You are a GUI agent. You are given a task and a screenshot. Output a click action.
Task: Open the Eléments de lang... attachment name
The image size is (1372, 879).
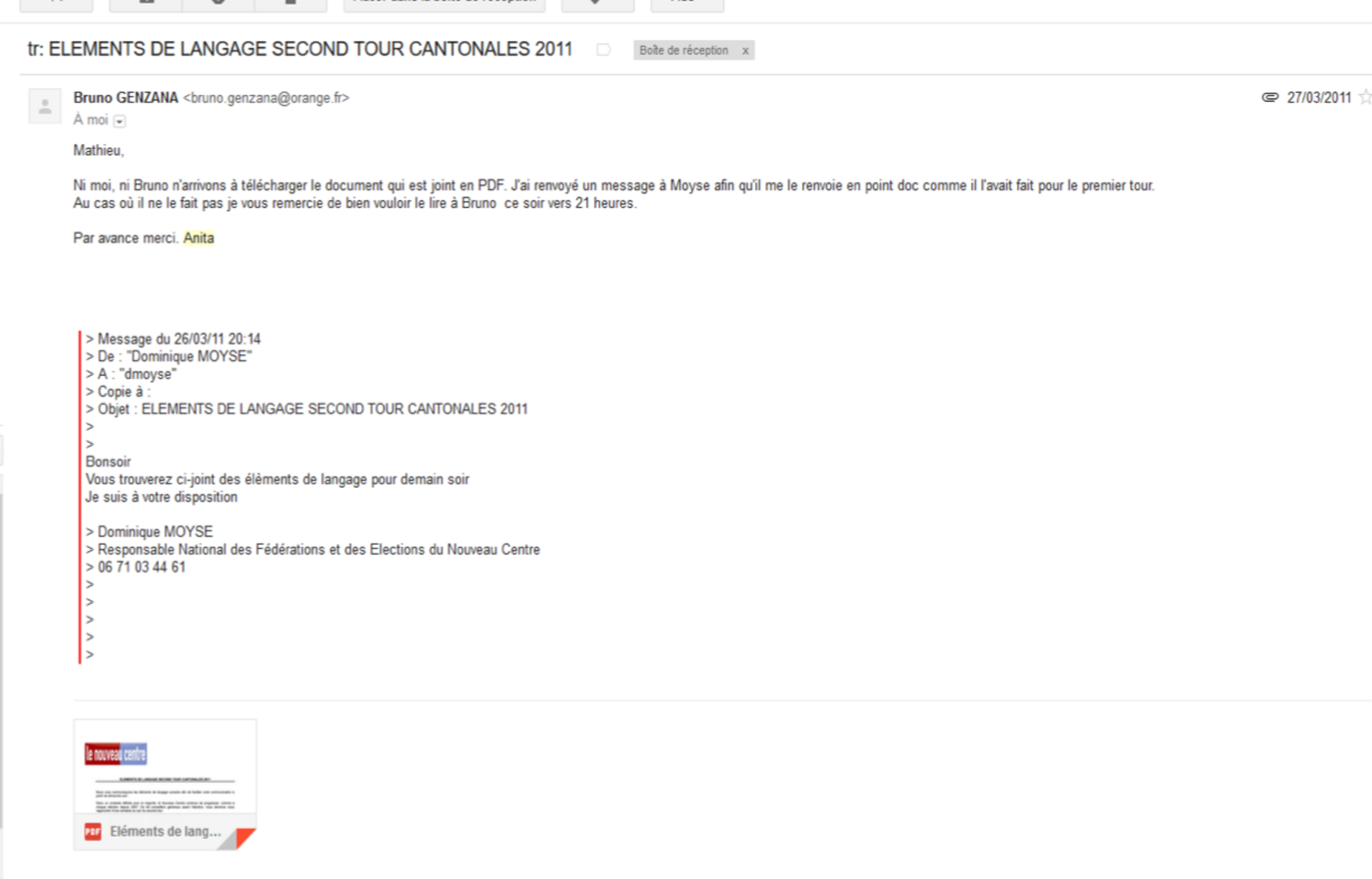click(x=165, y=832)
